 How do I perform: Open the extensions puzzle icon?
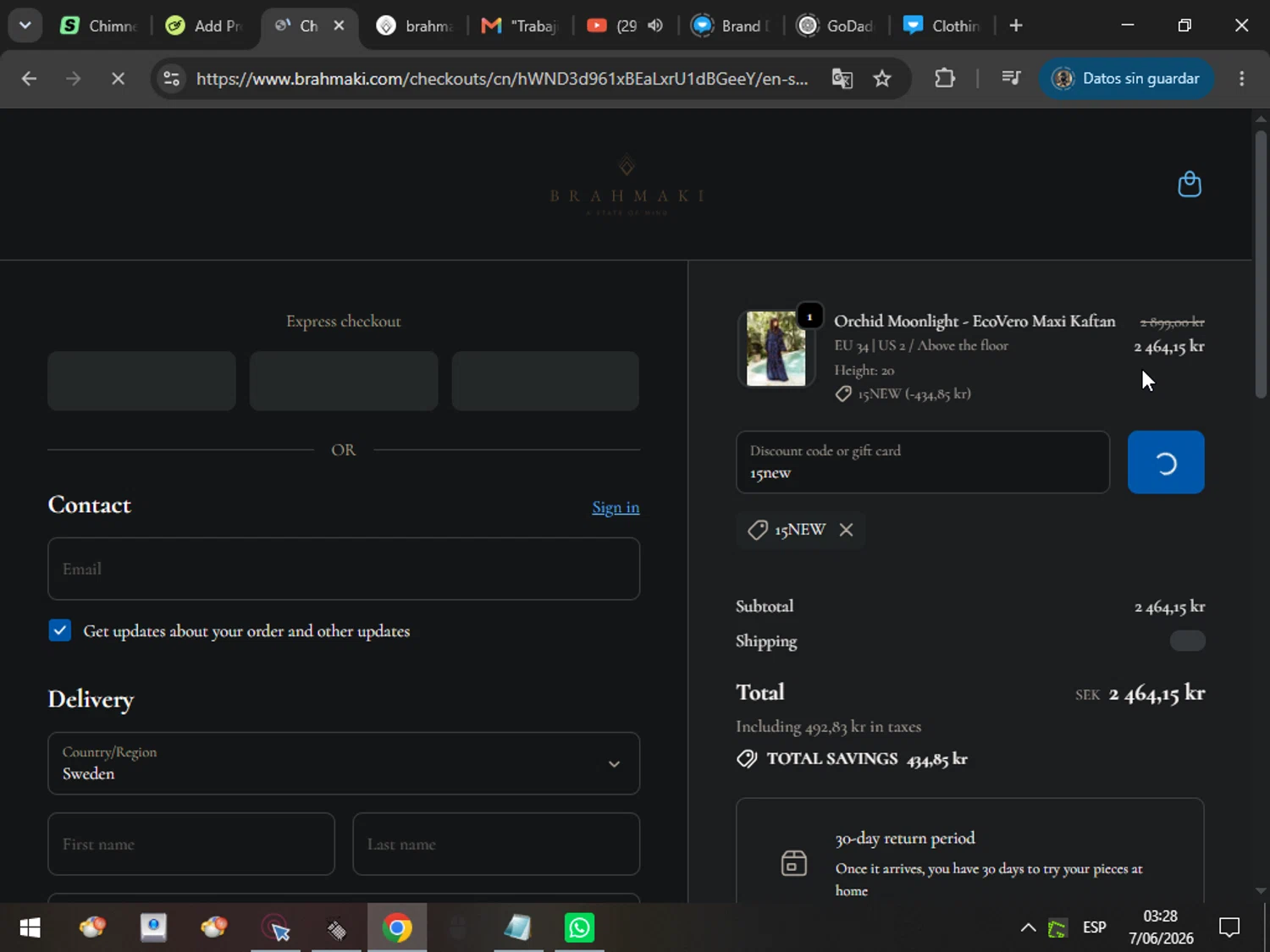[x=945, y=79]
